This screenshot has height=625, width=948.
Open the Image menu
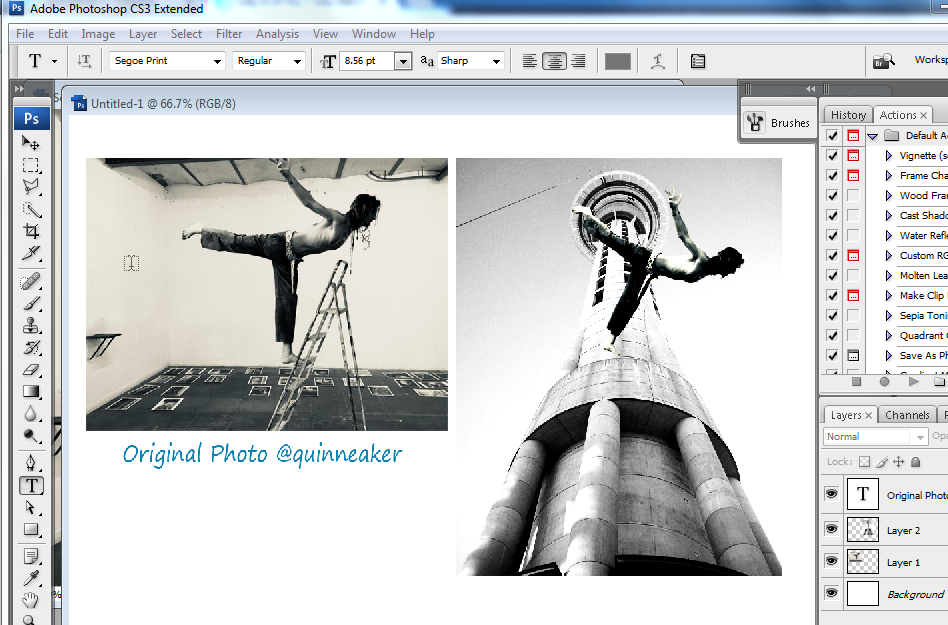point(98,34)
